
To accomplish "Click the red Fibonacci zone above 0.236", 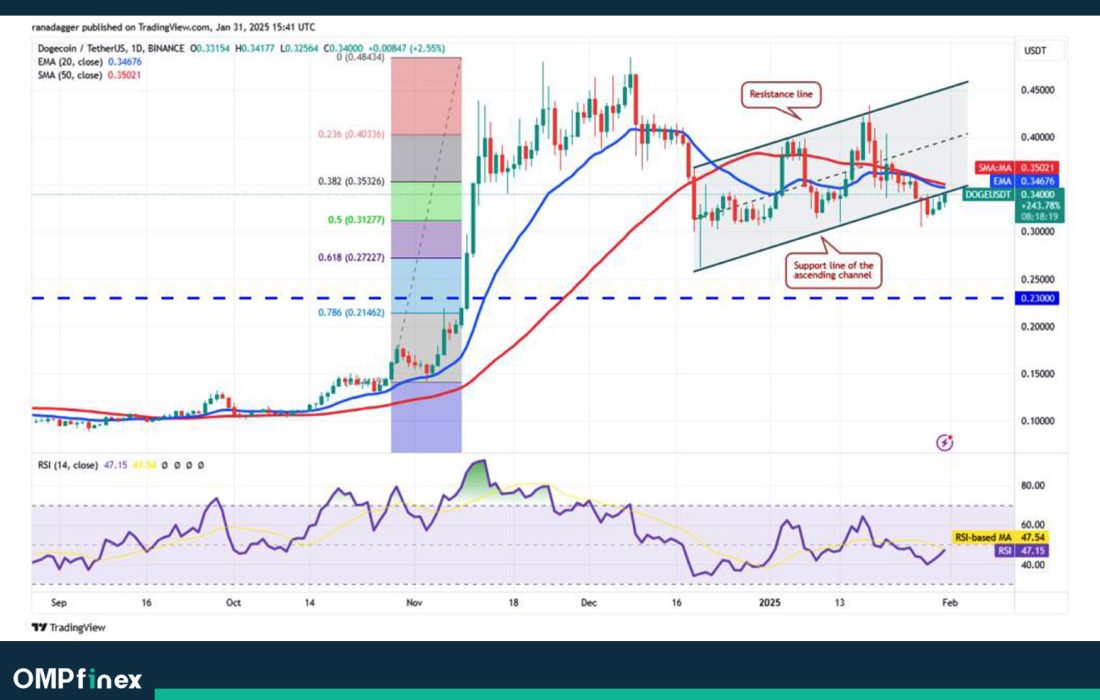I will pos(425,96).
